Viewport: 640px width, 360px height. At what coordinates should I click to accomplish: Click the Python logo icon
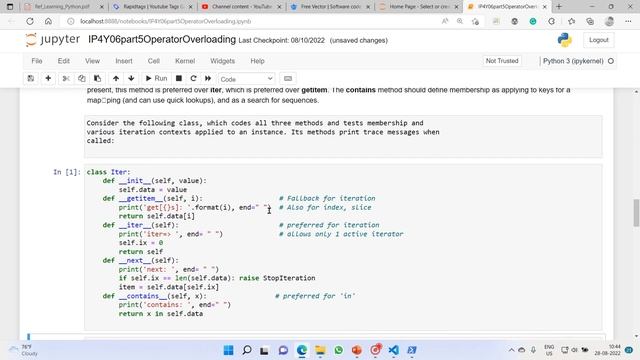click(564, 40)
